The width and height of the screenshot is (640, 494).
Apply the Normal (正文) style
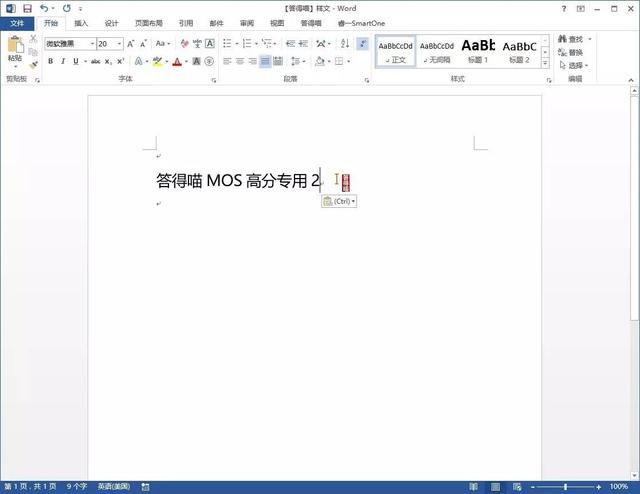pos(396,51)
